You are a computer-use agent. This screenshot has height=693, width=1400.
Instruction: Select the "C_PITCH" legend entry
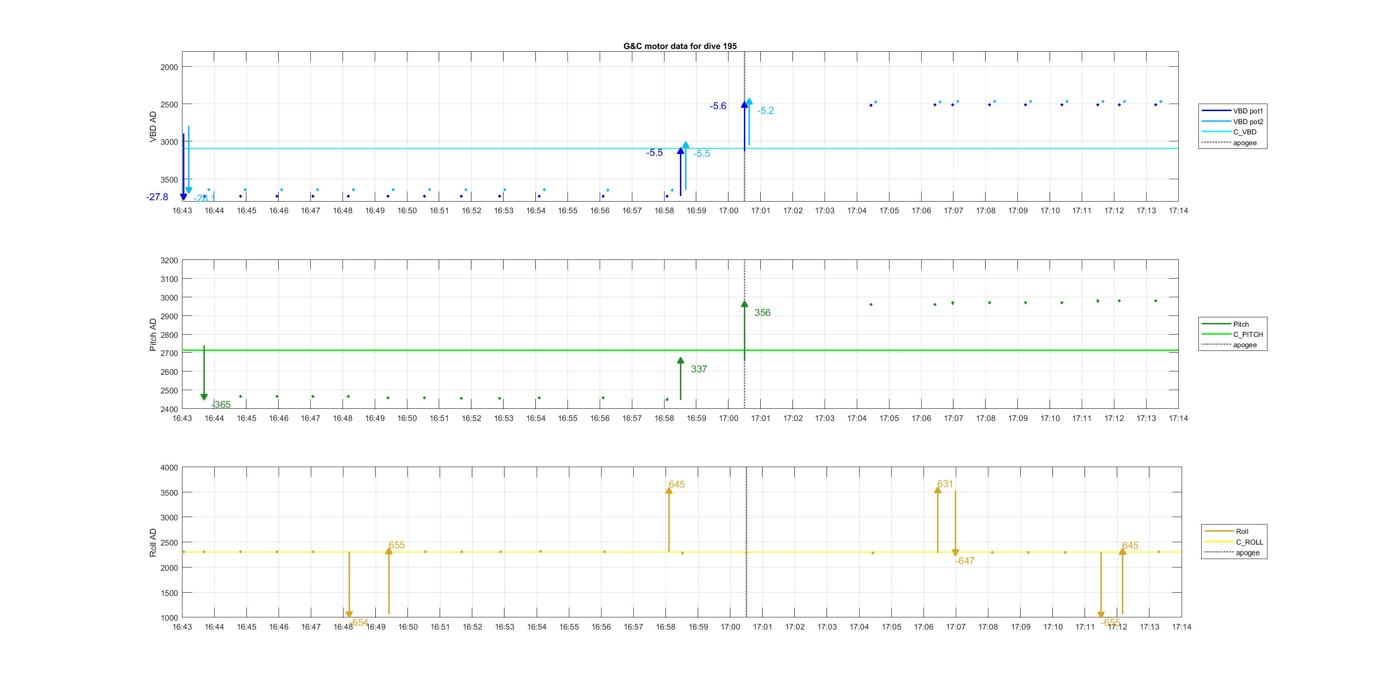click(1232, 334)
